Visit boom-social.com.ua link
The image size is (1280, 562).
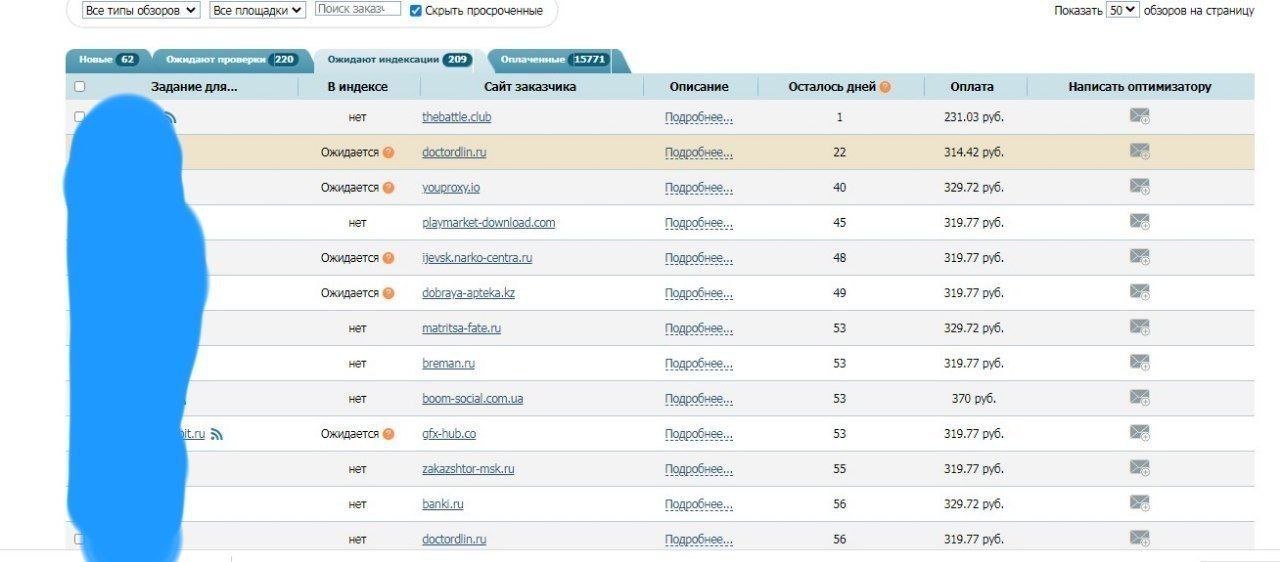coord(472,399)
